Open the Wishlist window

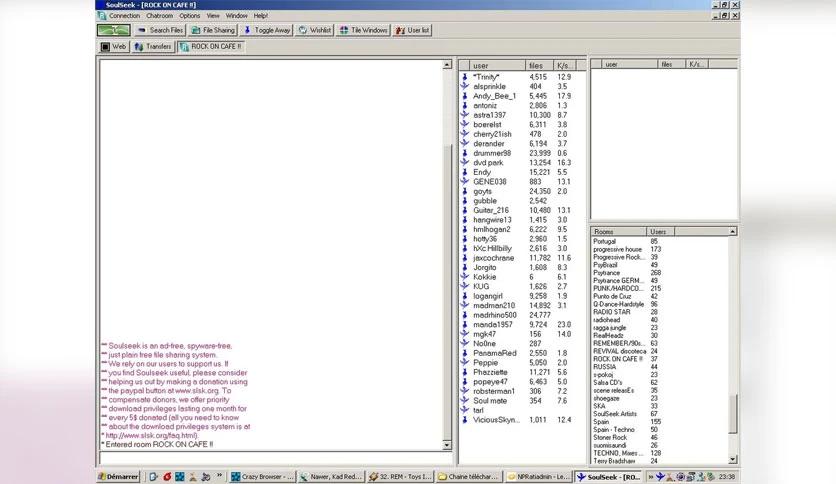[315, 30]
